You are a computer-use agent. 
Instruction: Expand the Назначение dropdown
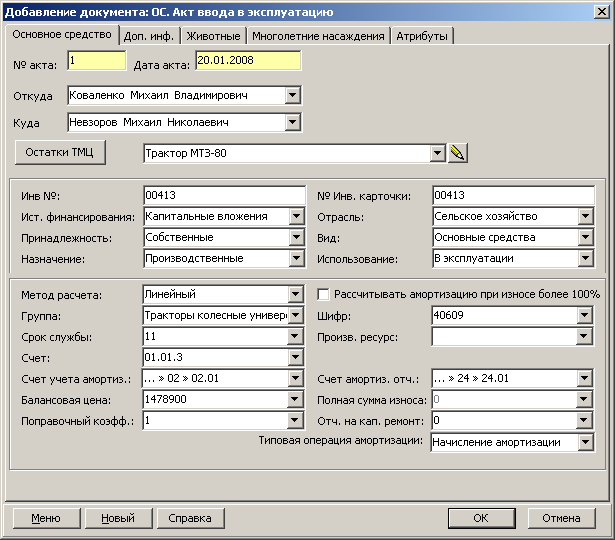297,258
